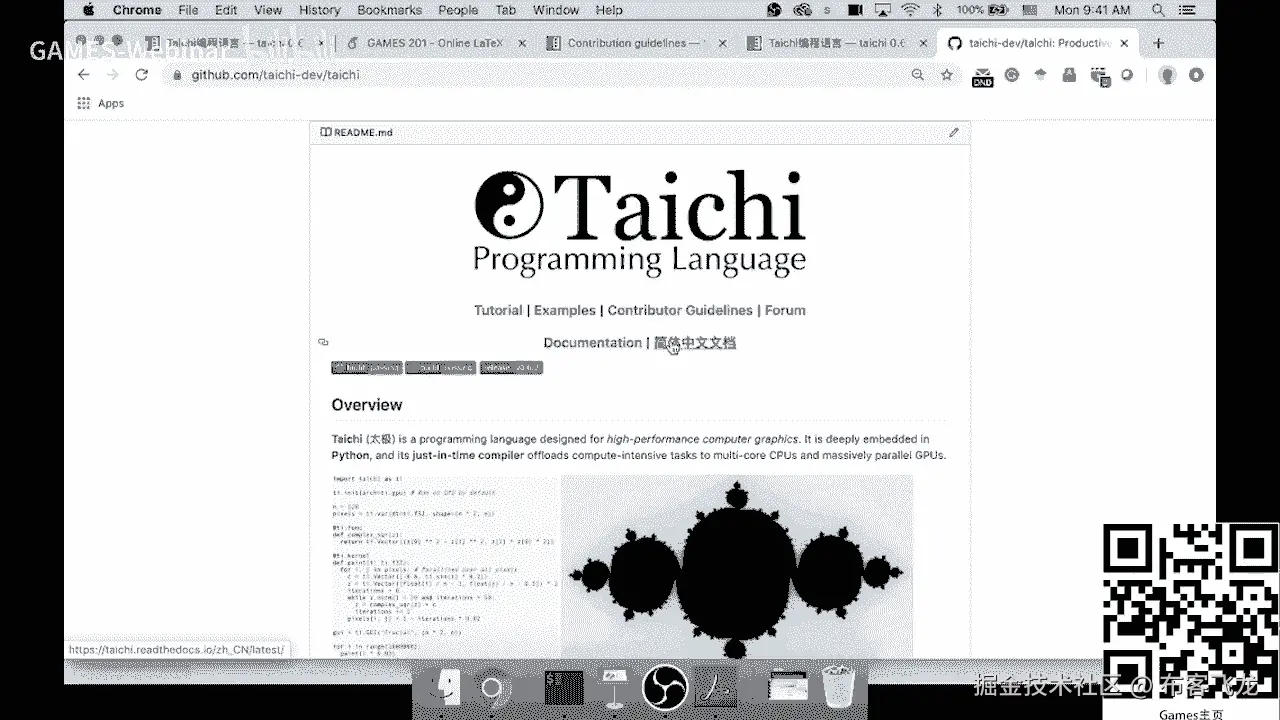This screenshot has width=1280, height=720.
Task: Close the taichi-dev/taichi GitHub tab
Action: tap(1124, 43)
